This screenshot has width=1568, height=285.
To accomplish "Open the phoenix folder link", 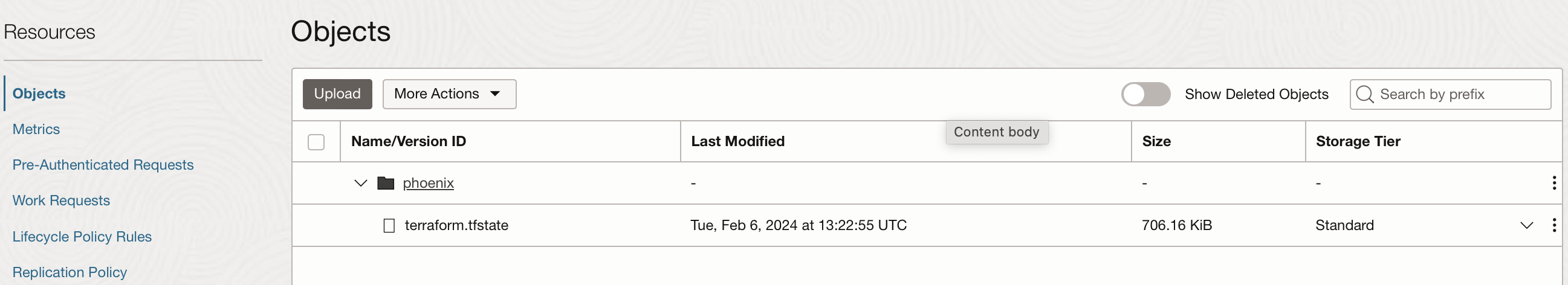I will [x=428, y=183].
